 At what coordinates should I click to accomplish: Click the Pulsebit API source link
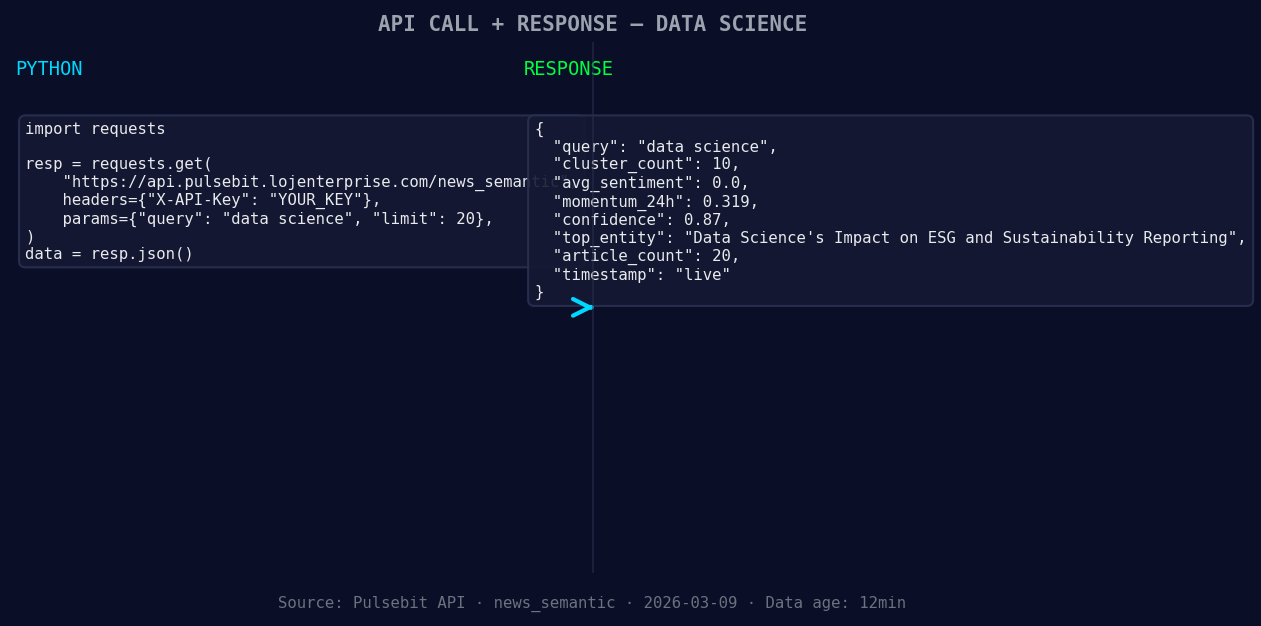tap(409, 602)
